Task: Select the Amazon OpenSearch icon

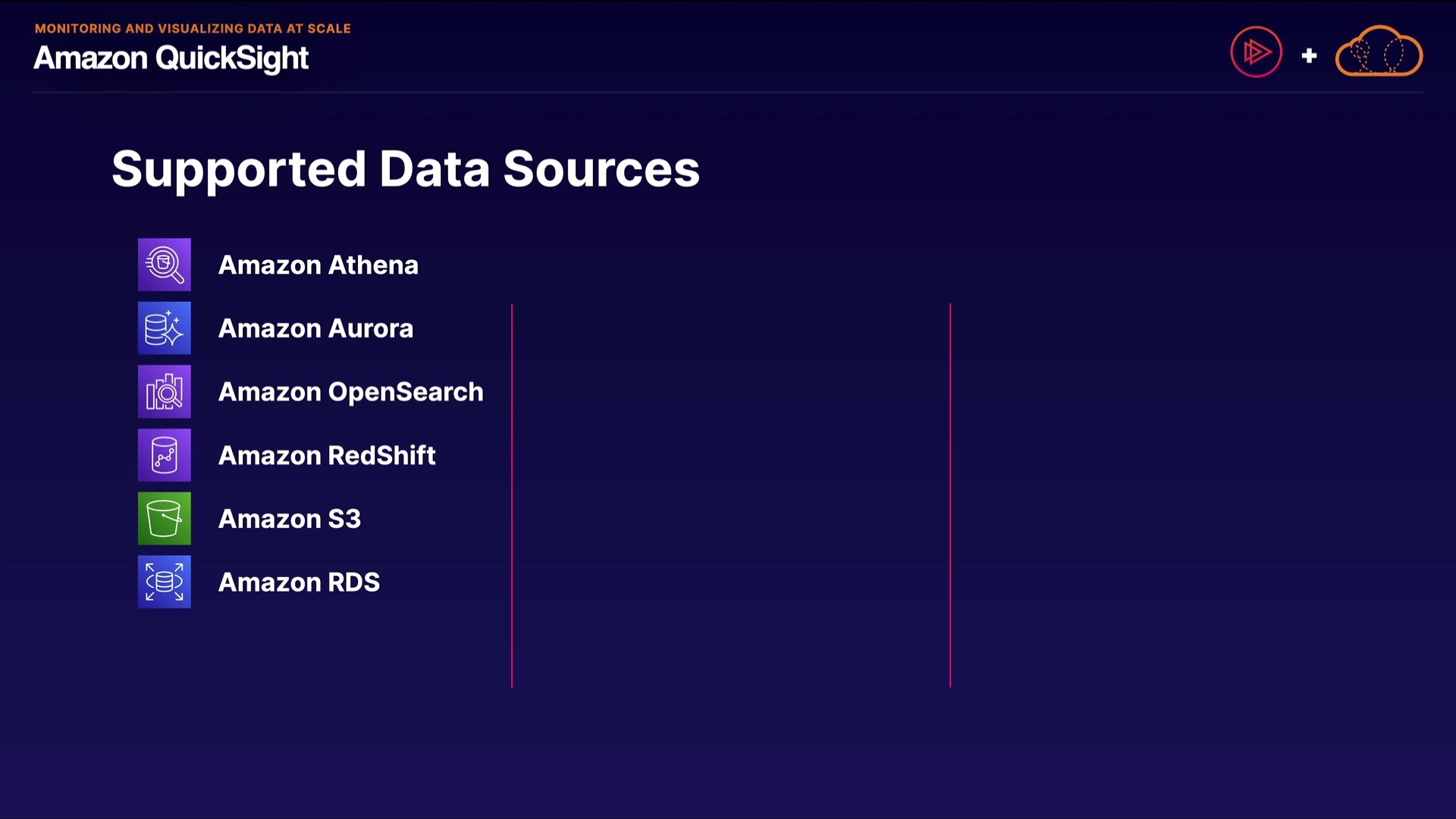Action: 164,392
